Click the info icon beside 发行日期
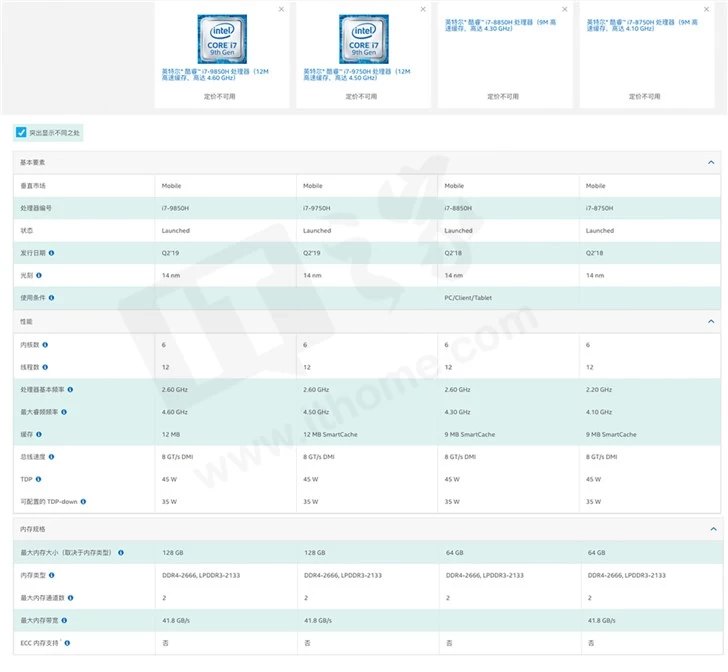The image size is (728, 672). (x=52, y=253)
